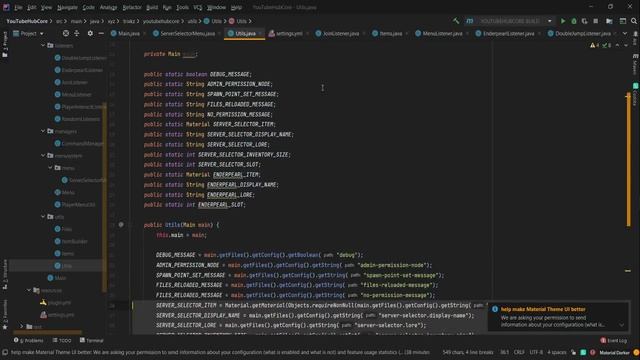Click the layout window icon in toolbar
Screen dimensions: 640x360
[622, 21]
